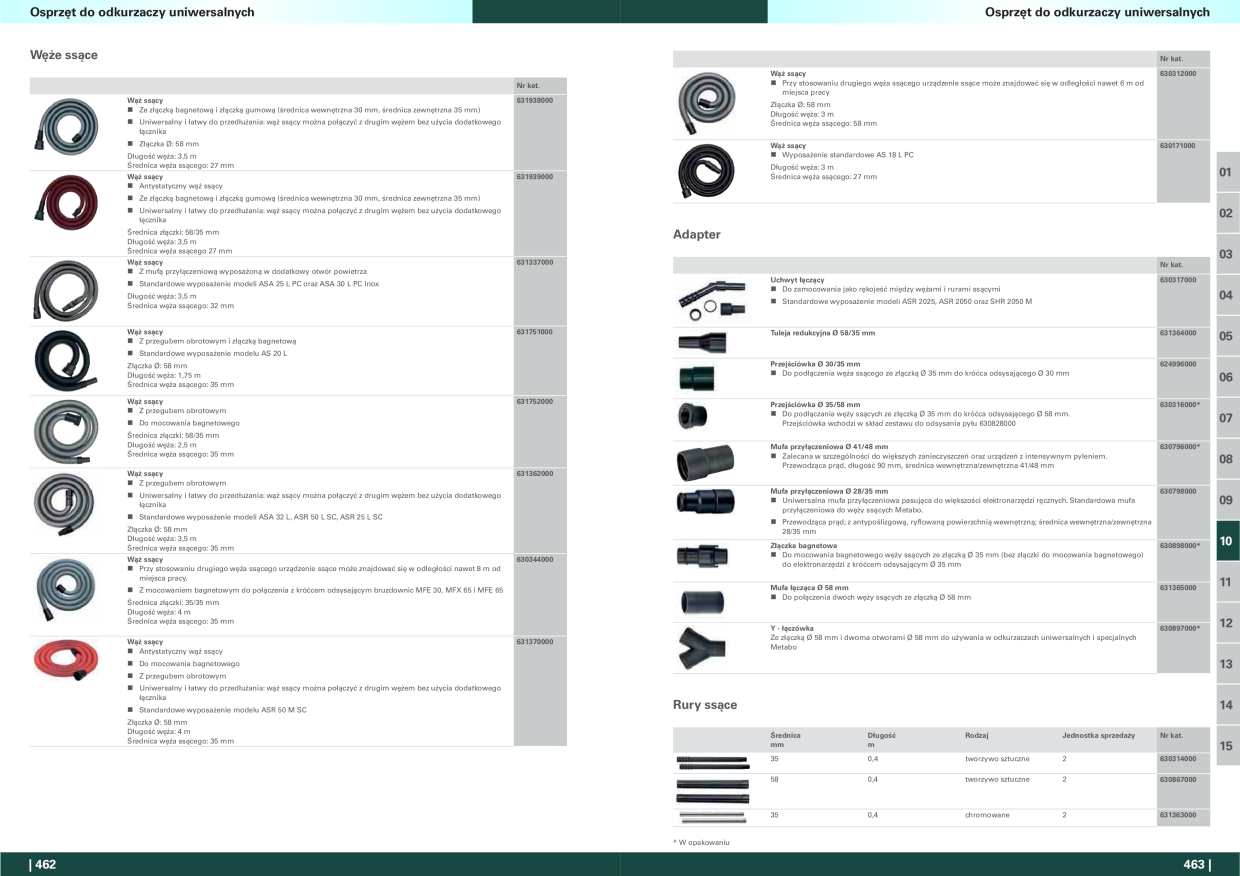This screenshot has width=1240, height=876.
Task: Click the Uchwyt łączący adapter image
Action: click(x=711, y=298)
